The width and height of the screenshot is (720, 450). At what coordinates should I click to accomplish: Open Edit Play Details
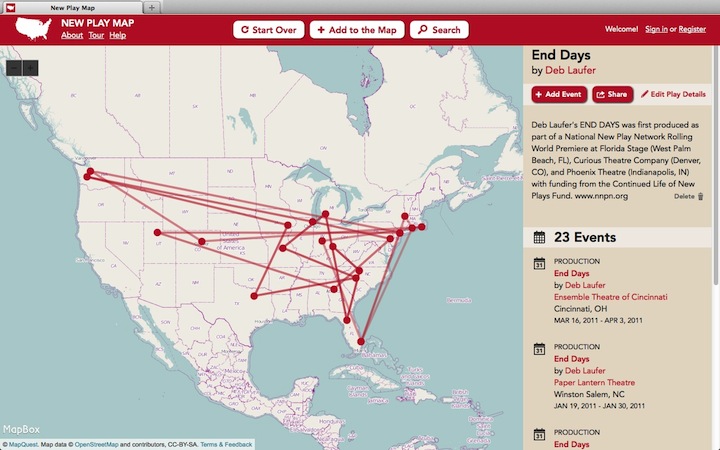pyautogui.click(x=673, y=94)
